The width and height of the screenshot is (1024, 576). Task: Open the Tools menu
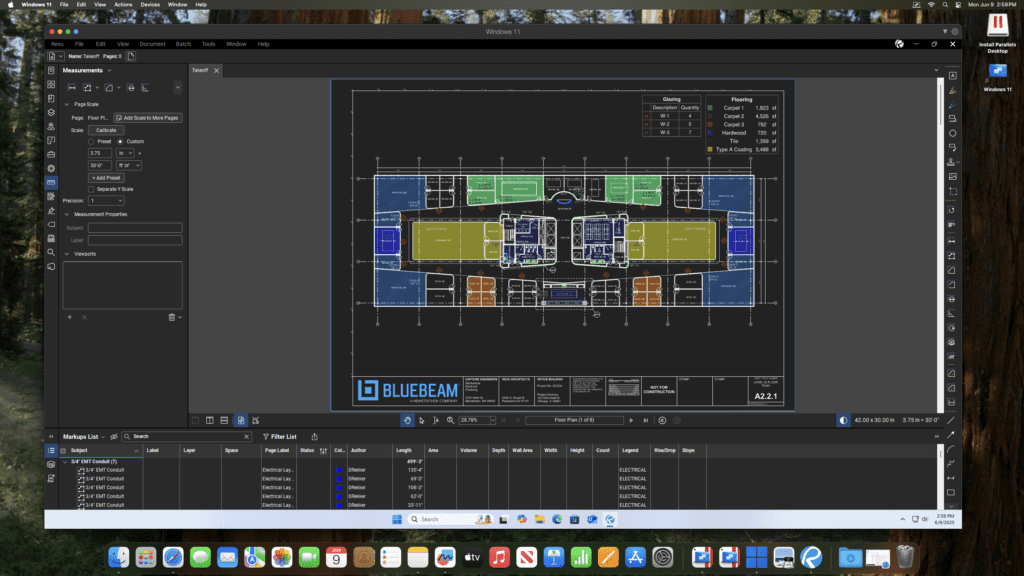(208, 43)
